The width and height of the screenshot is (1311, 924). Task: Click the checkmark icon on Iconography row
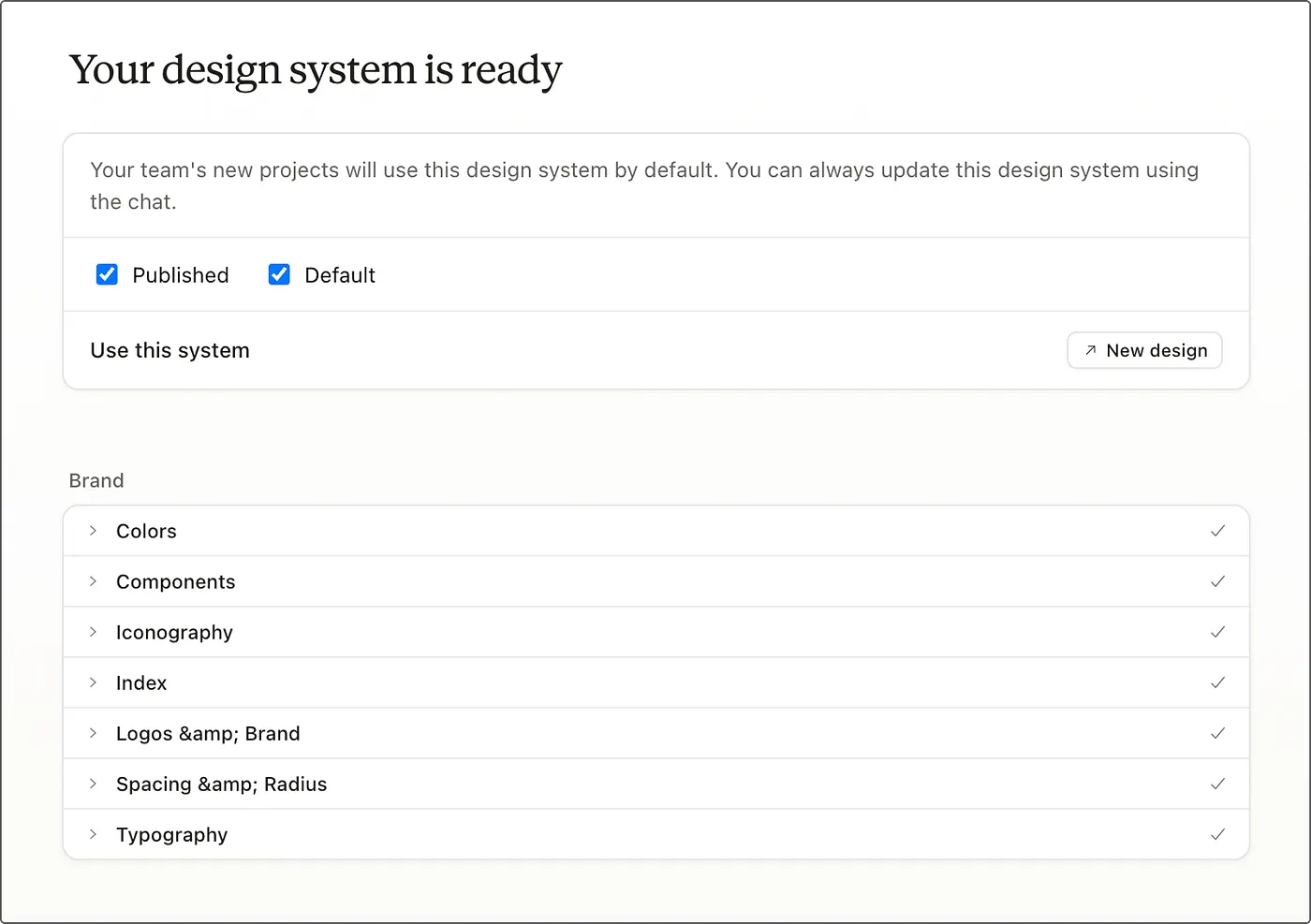[1217, 632]
